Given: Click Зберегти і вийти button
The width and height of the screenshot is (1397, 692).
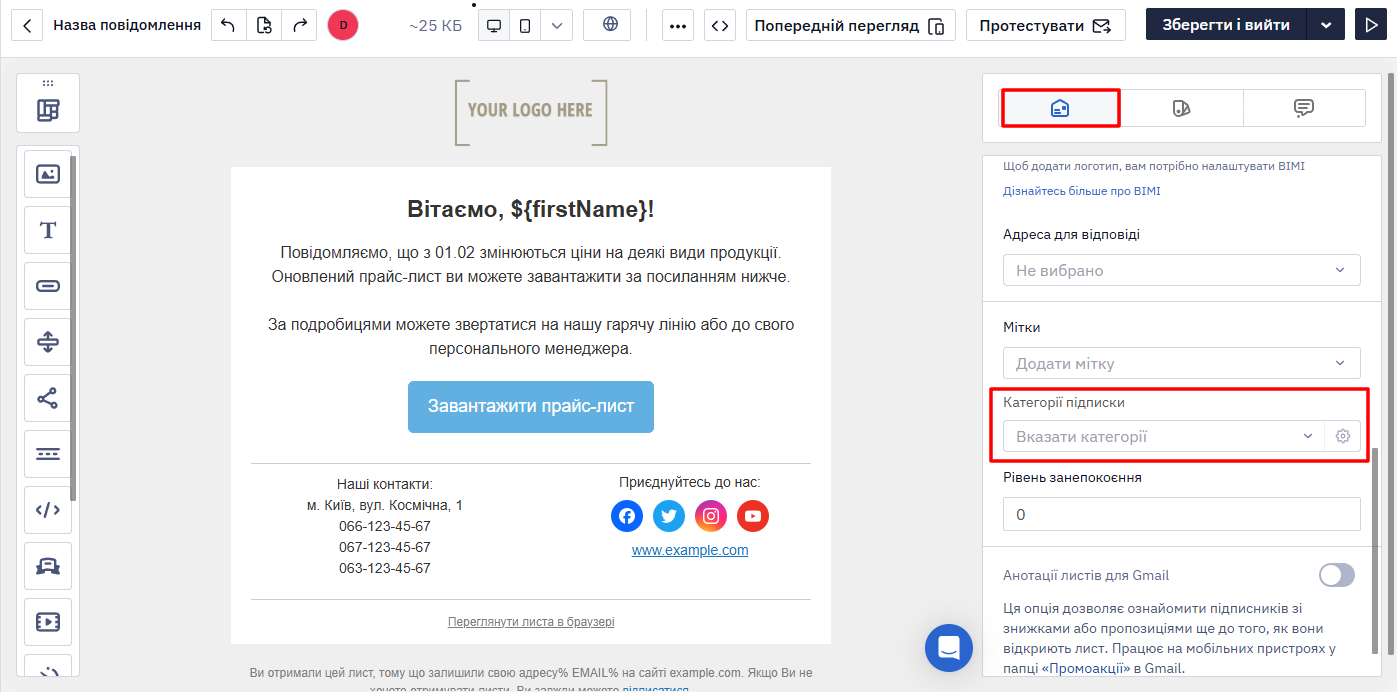Looking at the screenshot, I should click(1226, 25).
